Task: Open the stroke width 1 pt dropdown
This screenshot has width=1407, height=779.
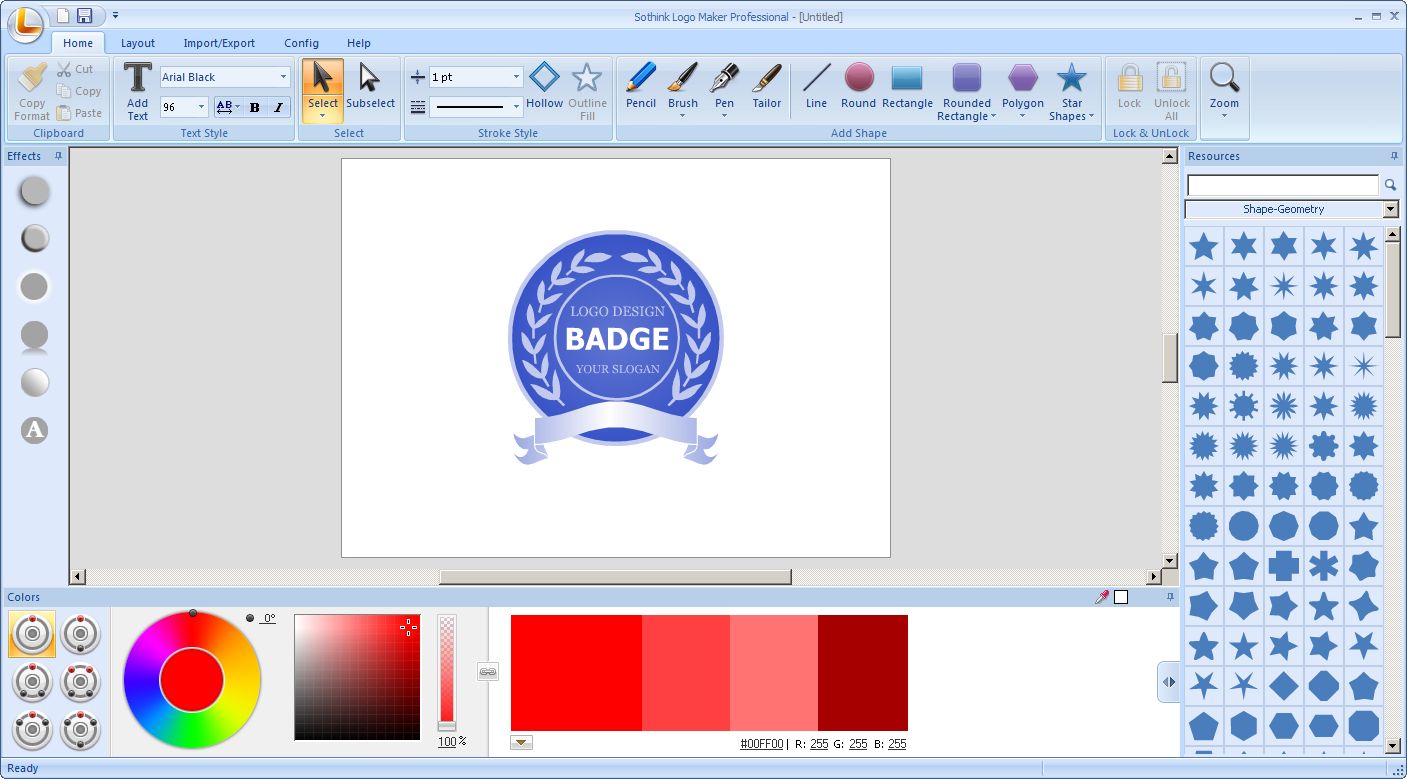Action: pyautogui.click(x=516, y=77)
